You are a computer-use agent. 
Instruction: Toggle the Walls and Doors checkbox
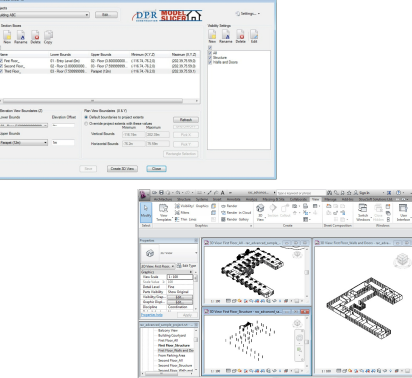click(x=210, y=62)
